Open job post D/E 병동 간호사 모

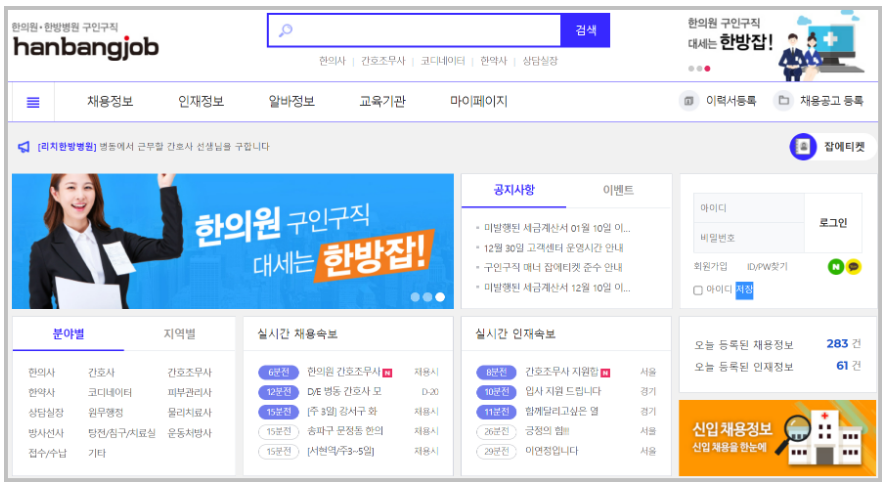(344, 391)
